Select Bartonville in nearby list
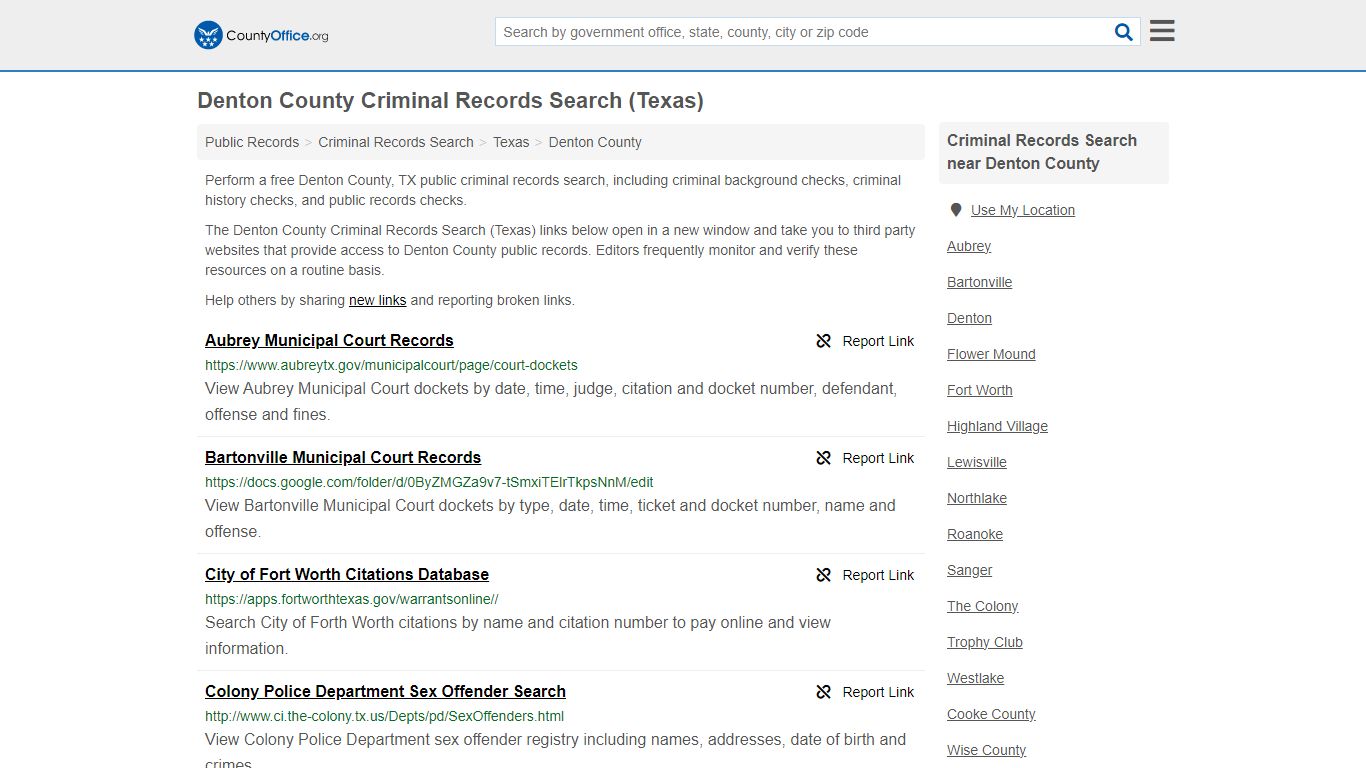1366x768 pixels. pyautogui.click(x=980, y=282)
